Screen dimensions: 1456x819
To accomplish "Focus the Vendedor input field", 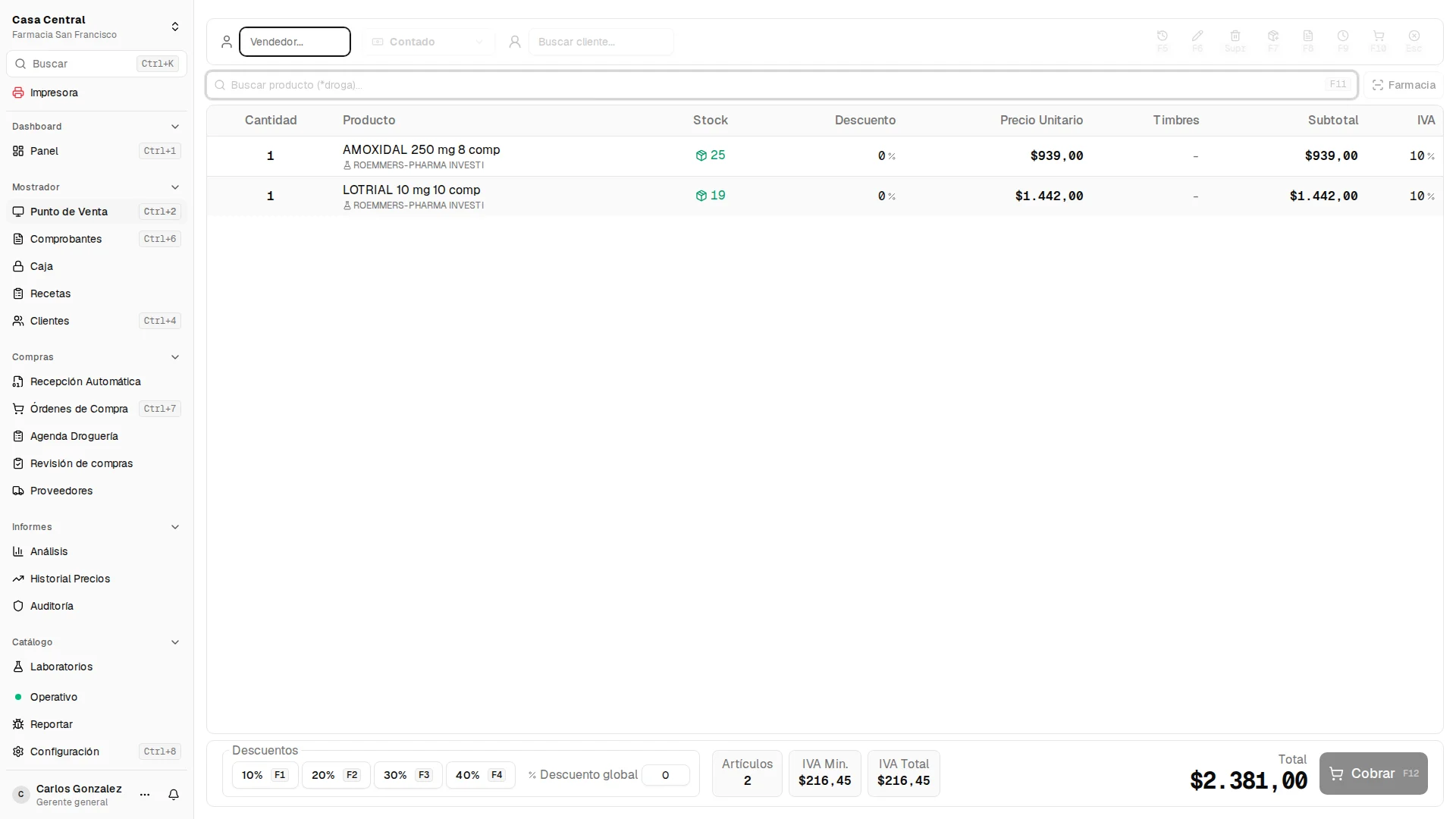I will [x=295, y=42].
